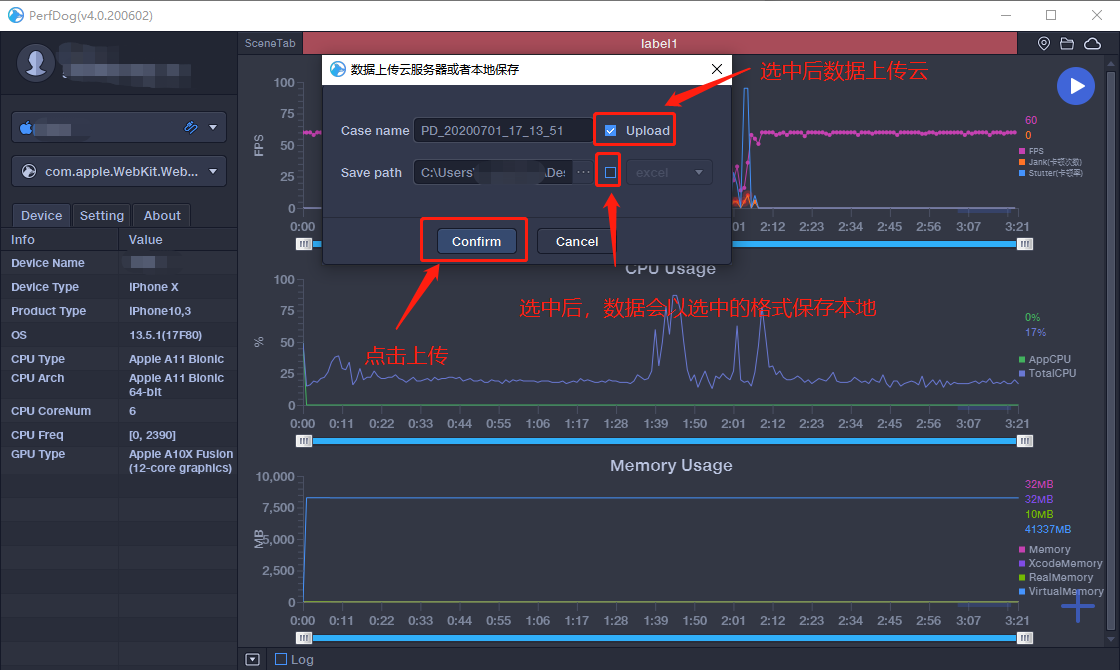This screenshot has height=670, width=1120.
Task: Click left handle of FPS range slider
Action: [x=304, y=244]
